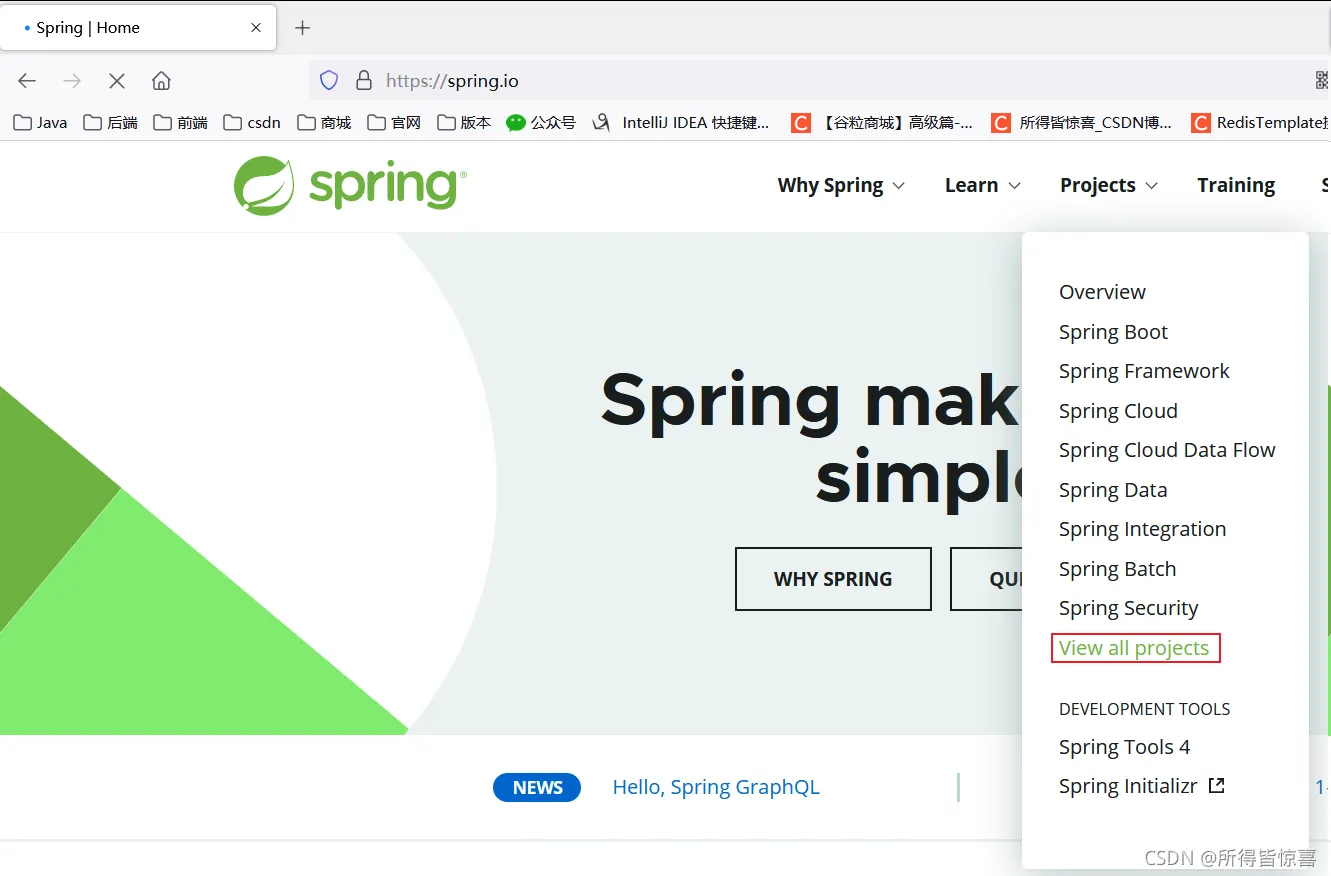Choose Spring Cloud in Projects menu
1331x876 pixels.
(x=1118, y=411)
